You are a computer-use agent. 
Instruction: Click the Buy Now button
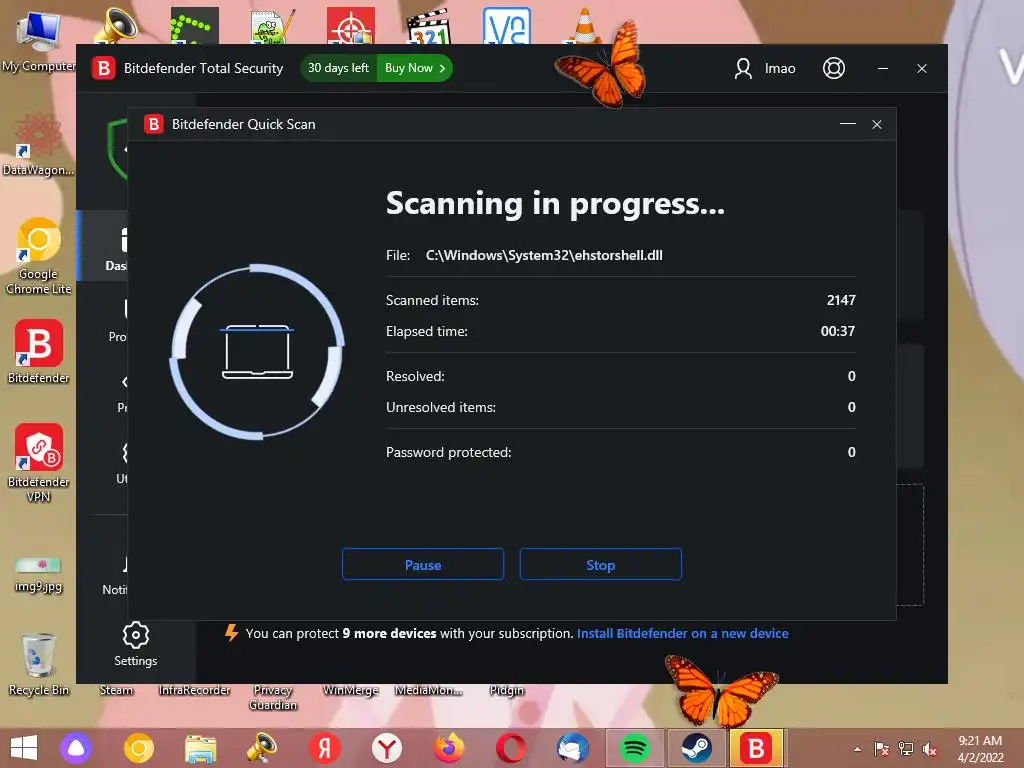click(415, 68)
